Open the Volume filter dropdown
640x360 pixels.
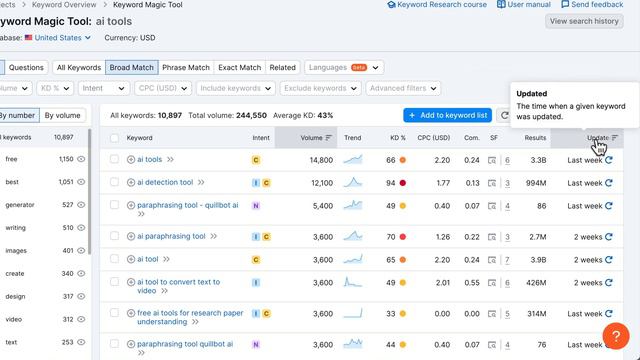[15, 88]
